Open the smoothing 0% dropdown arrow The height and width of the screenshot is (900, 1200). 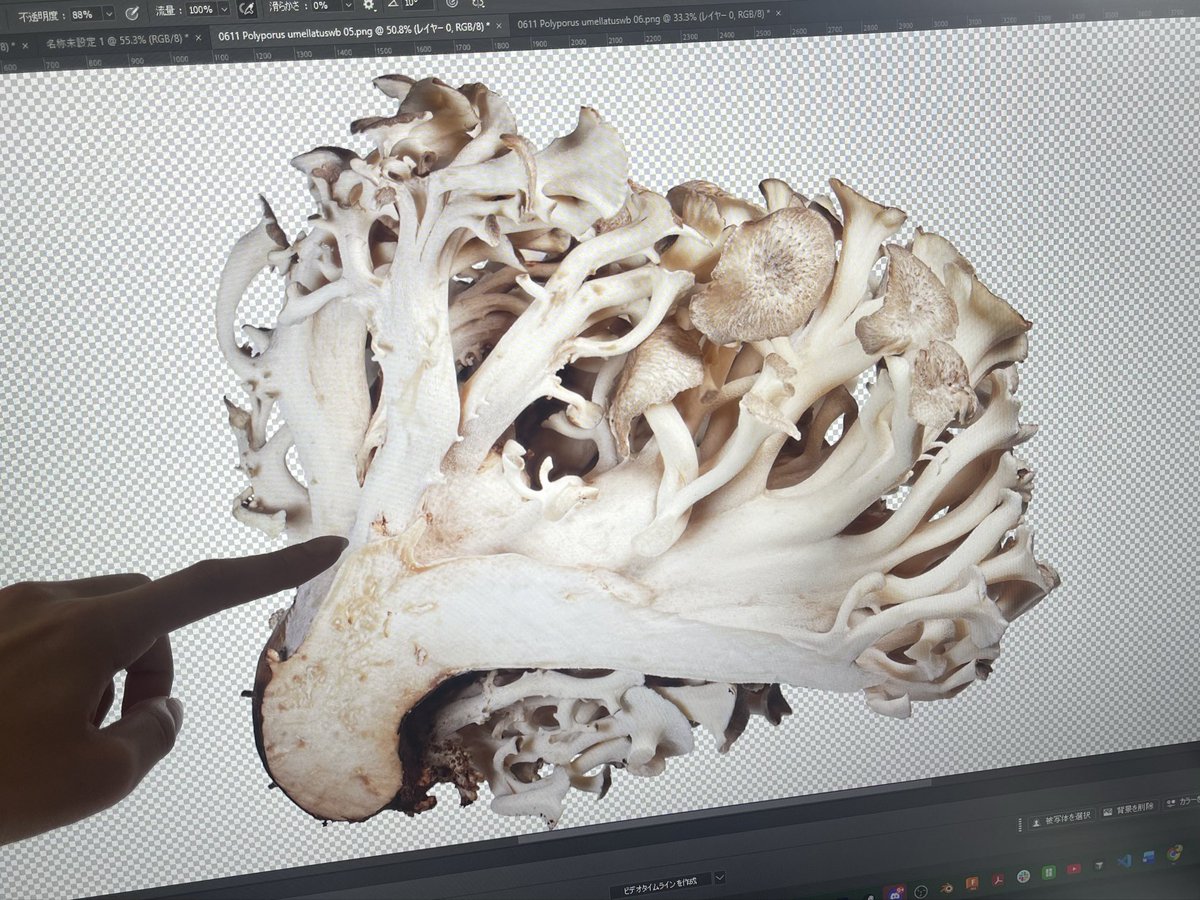(348, 5)
